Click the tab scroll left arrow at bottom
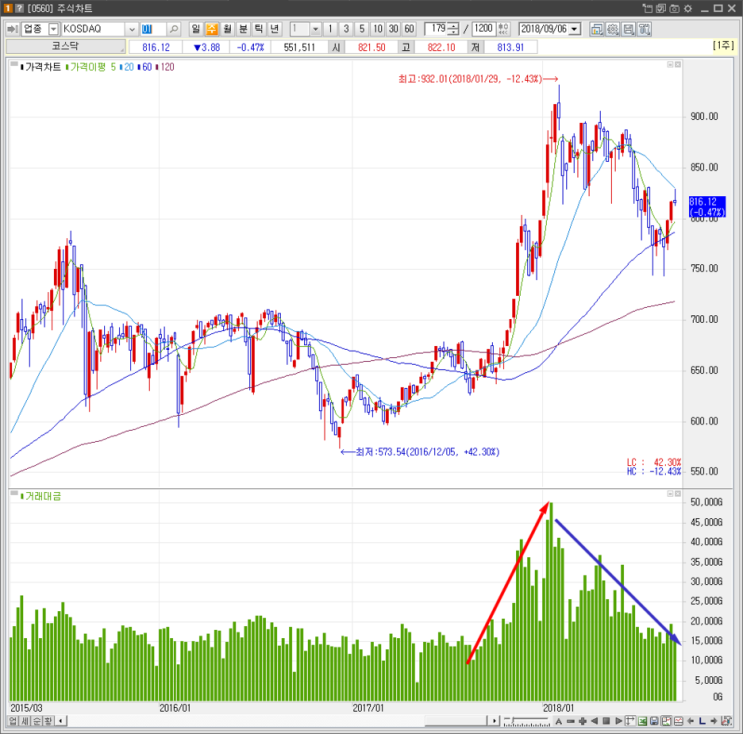The image size is (743, 734). click(61, 721)
